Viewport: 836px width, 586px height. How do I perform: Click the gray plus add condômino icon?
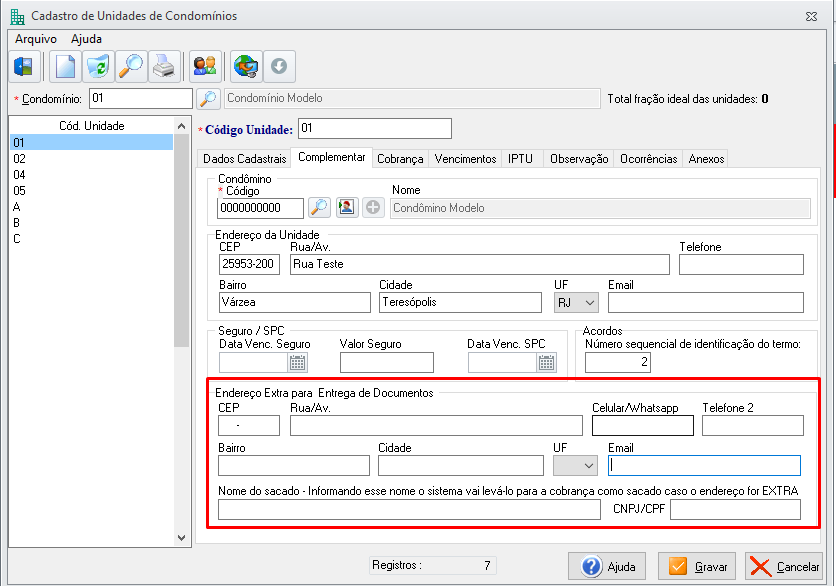pos(373,207)
